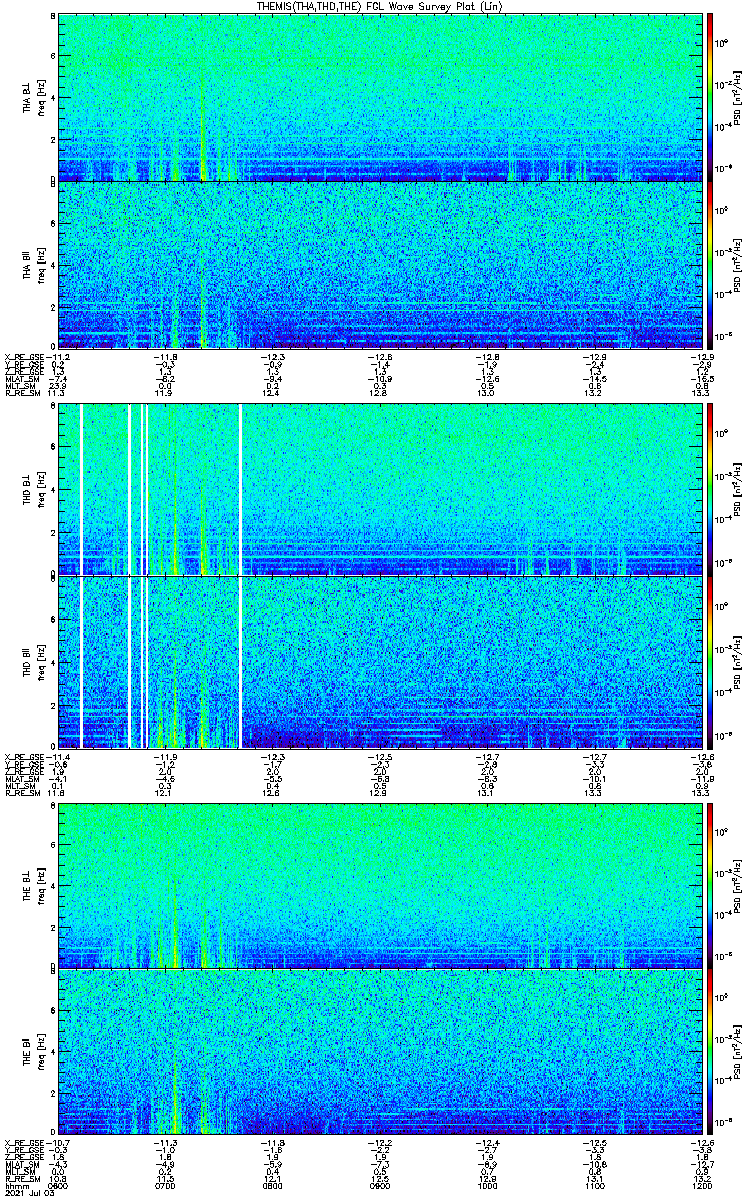Click the THD B-perpendicular spectrogram panel
Viewport: 750px width, 1200px height.
380,491
